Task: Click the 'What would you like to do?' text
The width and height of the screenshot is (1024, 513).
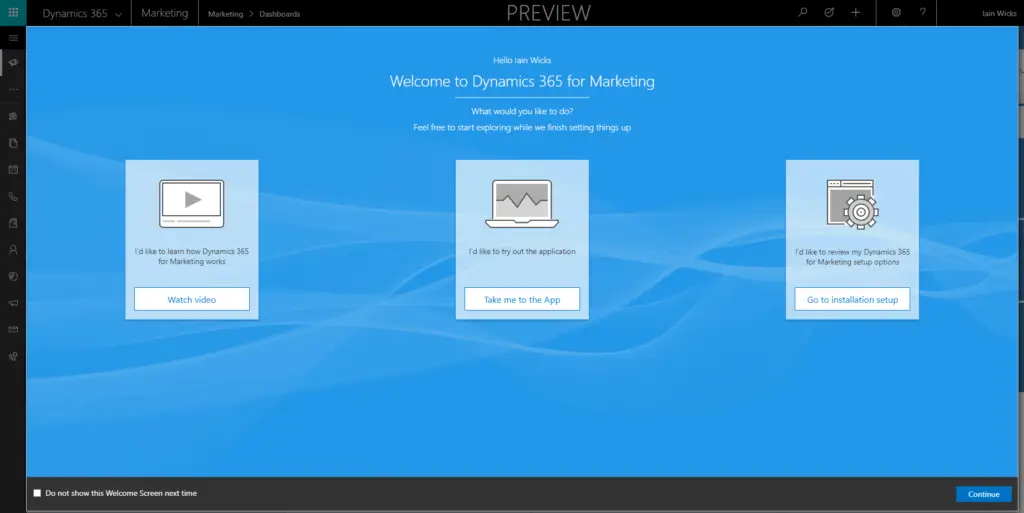Action: pos(522,111)
